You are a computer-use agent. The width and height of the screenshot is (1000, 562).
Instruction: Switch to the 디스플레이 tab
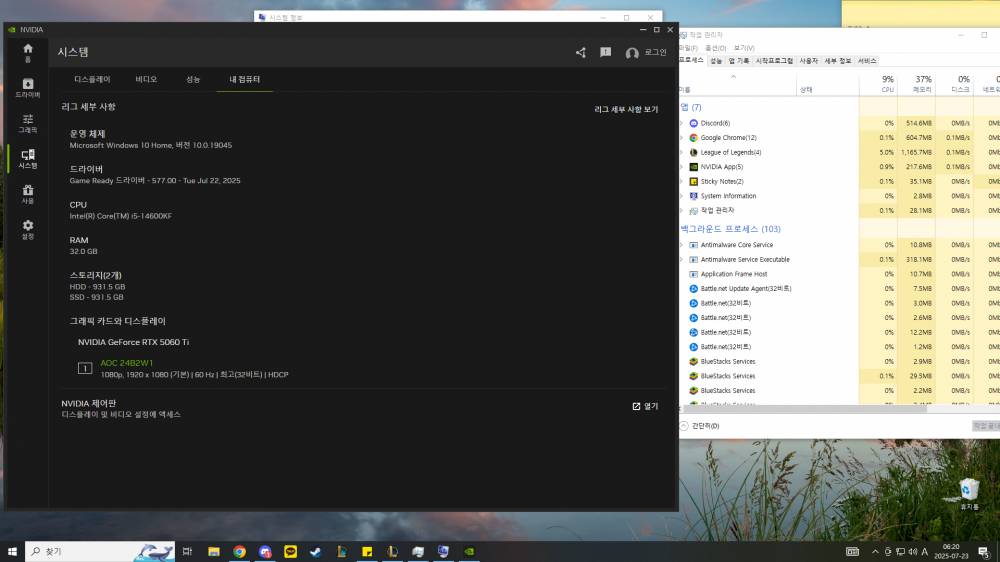point(92,79)
